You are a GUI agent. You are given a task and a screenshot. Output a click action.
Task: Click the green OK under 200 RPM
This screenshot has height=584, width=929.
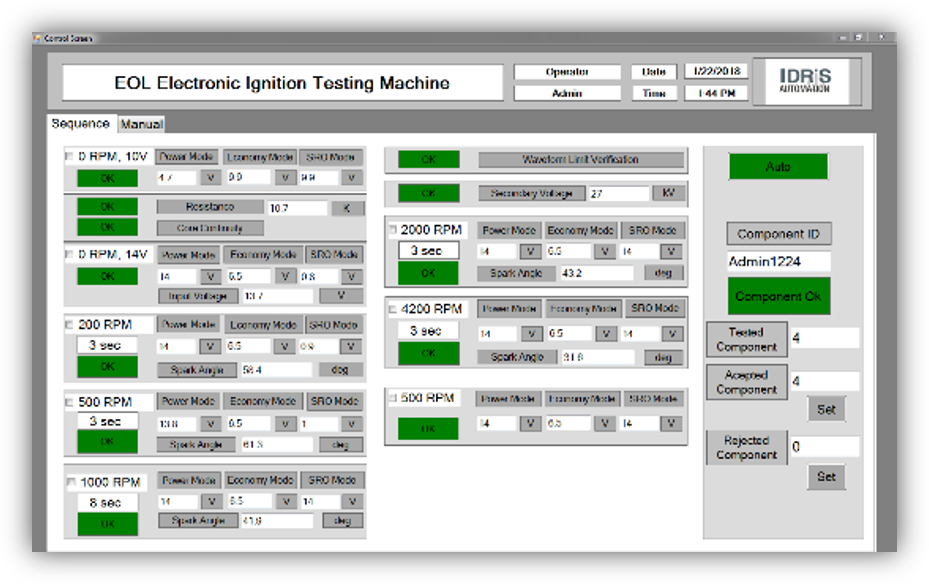pos(107,367)
